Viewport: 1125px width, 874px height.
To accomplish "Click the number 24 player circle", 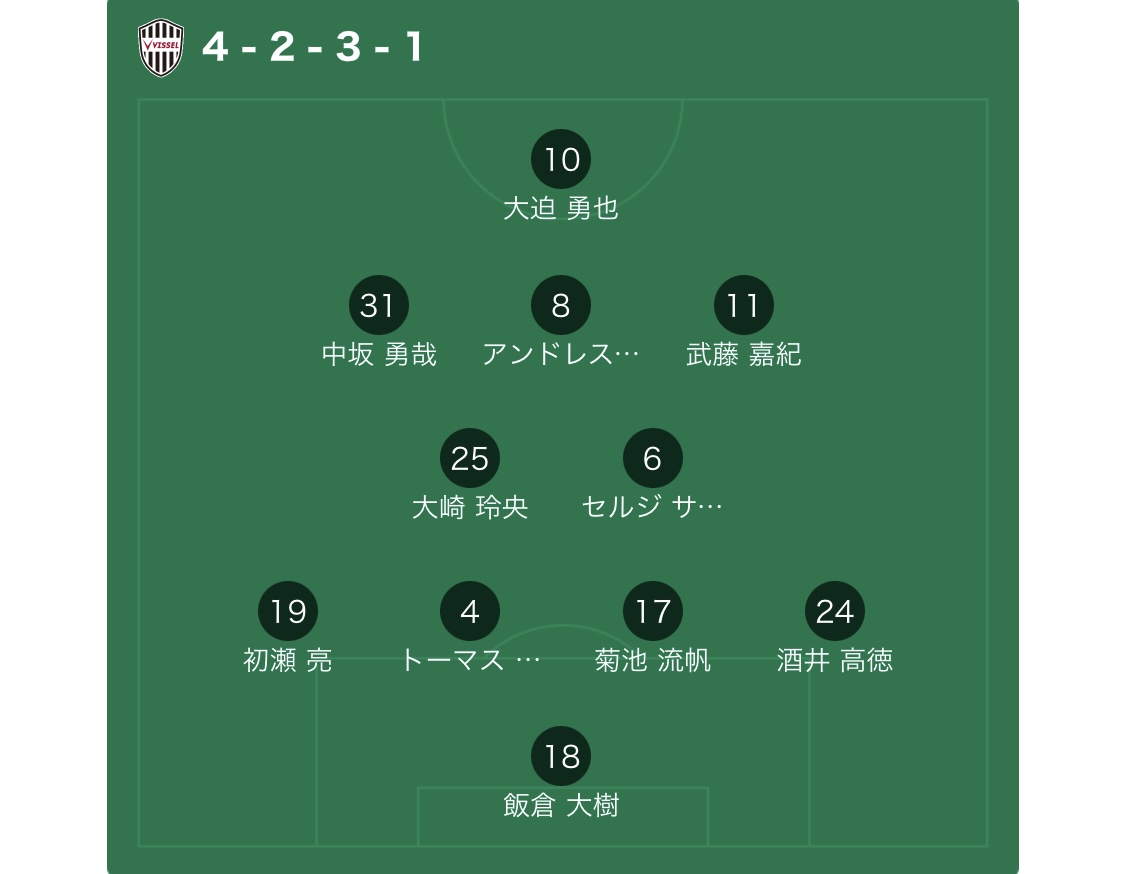I will pos(835,611).
